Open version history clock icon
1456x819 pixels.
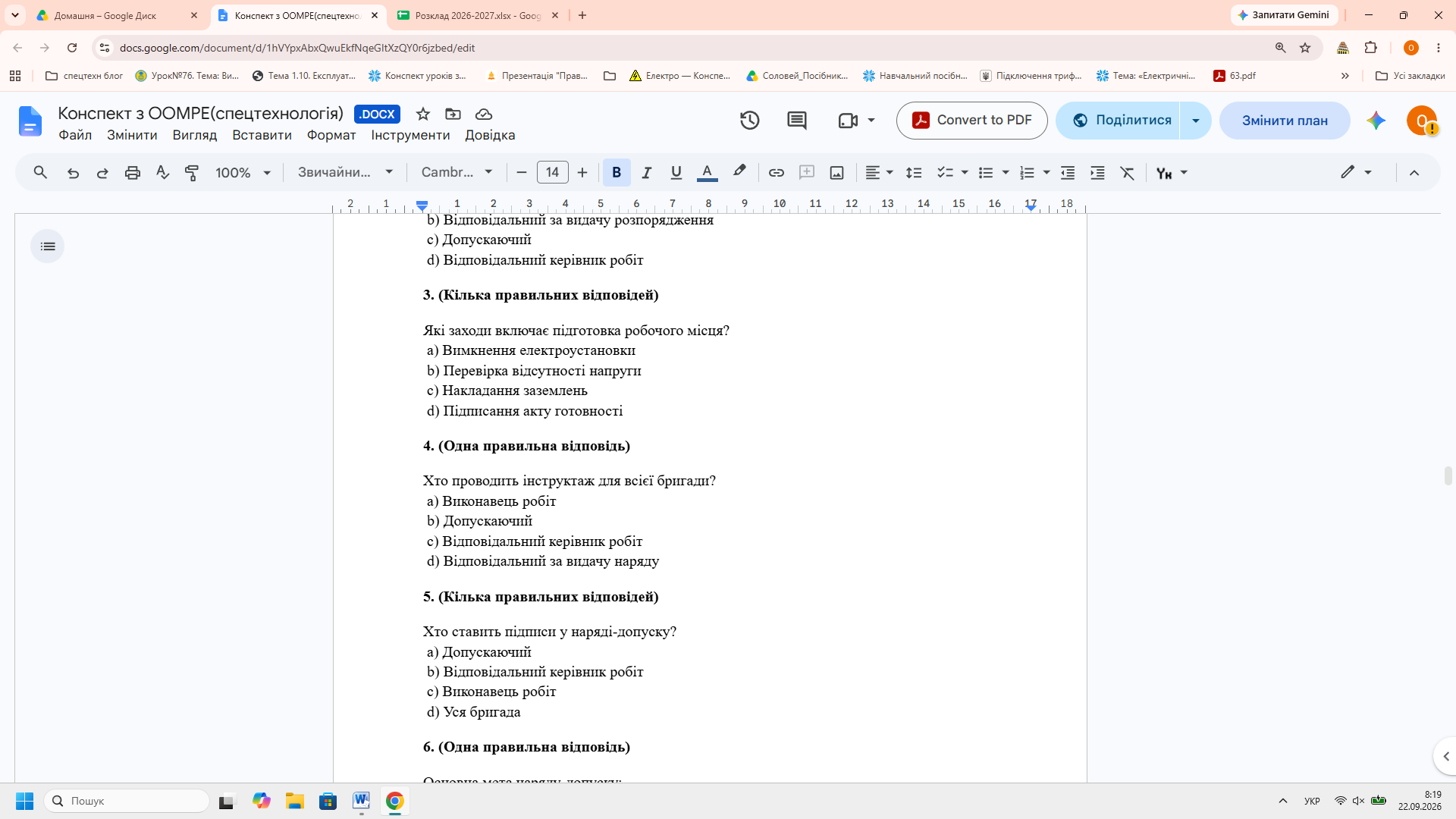749,121
